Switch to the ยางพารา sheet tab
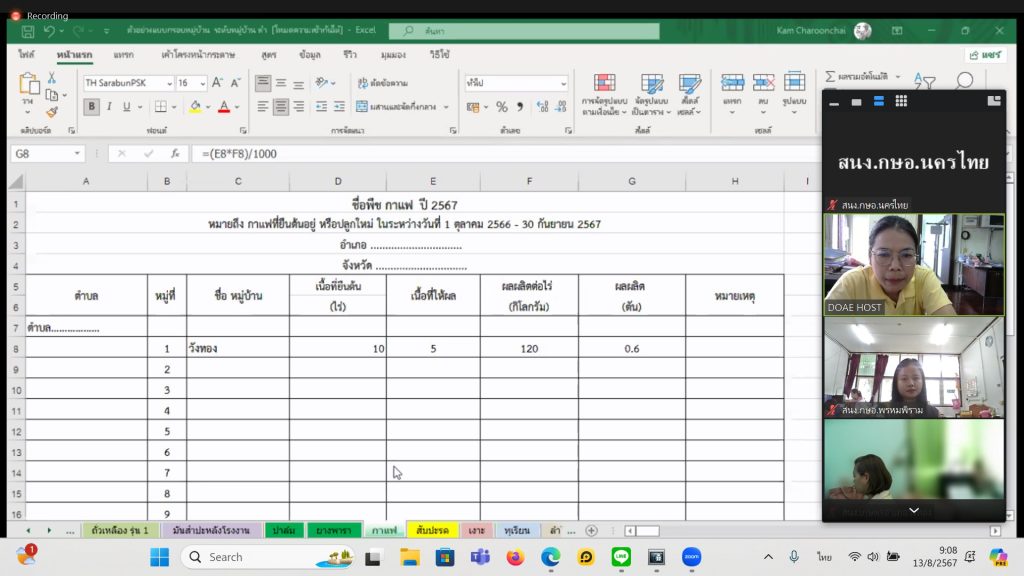The image size is (1024, 576). pos(333,530)
